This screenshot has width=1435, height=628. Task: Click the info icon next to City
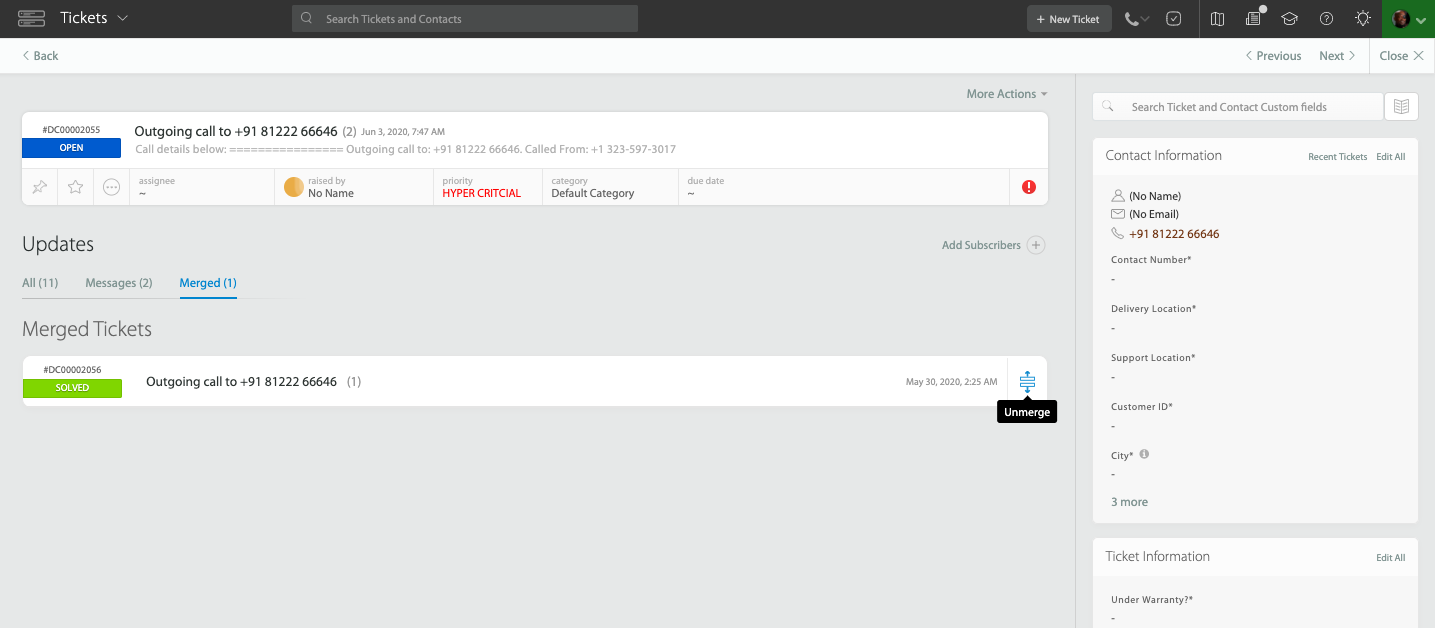pyautogui.click(x=1144, y=454)
